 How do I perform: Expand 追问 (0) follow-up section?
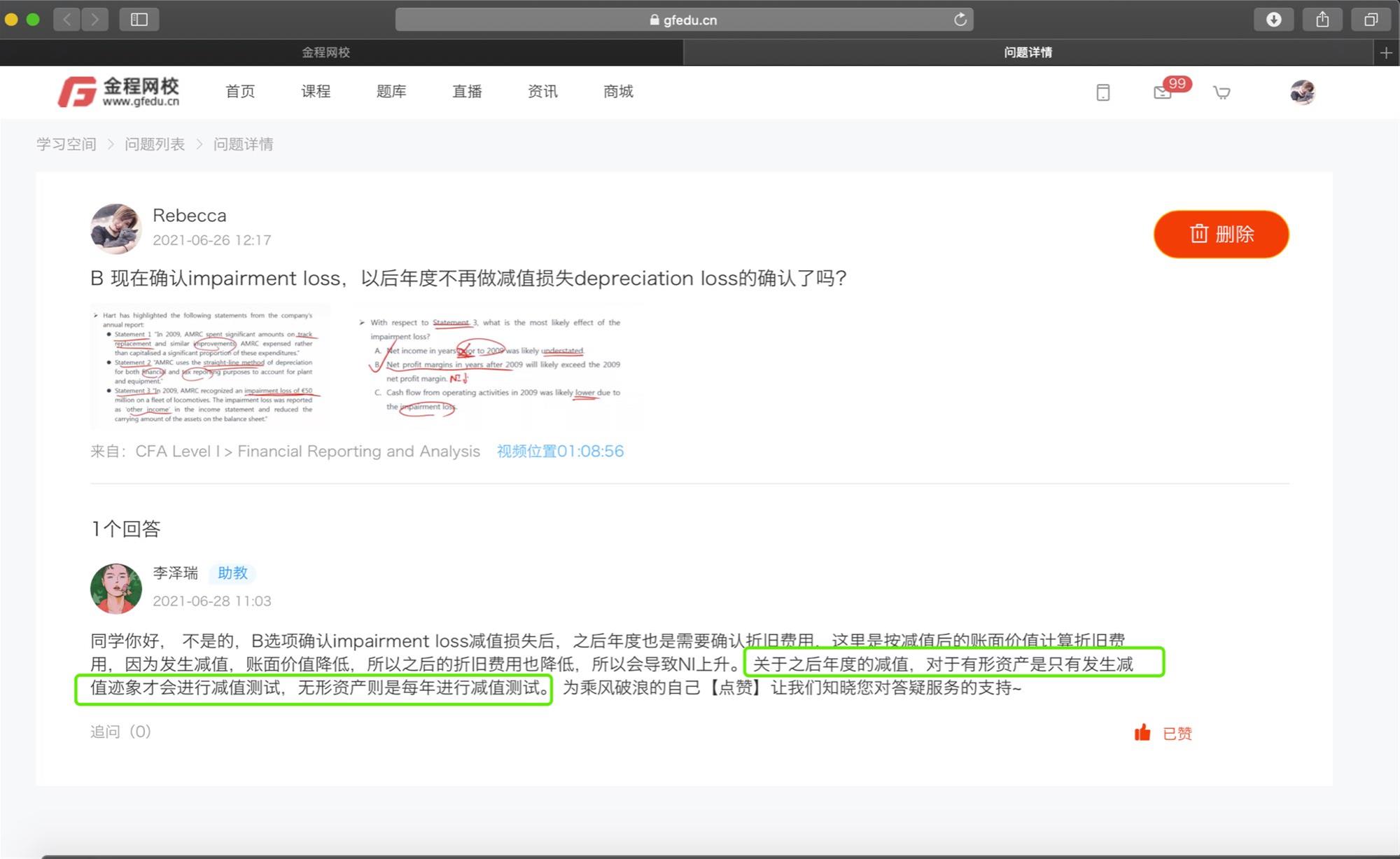120,732
